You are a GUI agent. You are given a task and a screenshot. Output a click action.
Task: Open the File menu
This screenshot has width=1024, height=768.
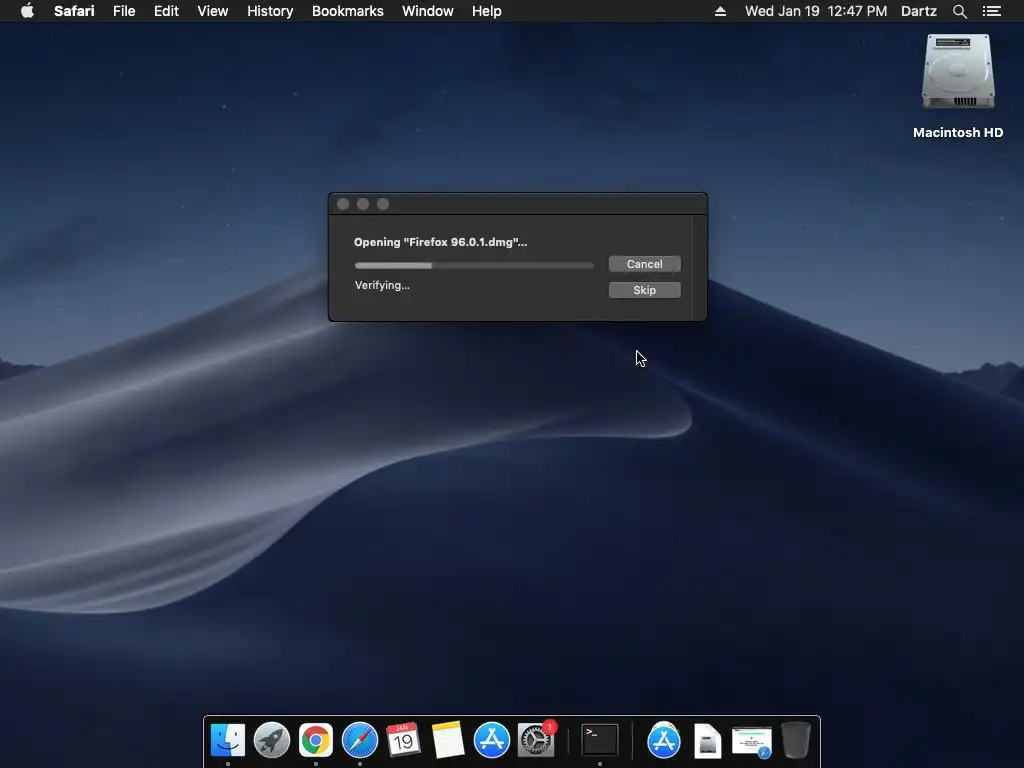[x=124, y=11]
